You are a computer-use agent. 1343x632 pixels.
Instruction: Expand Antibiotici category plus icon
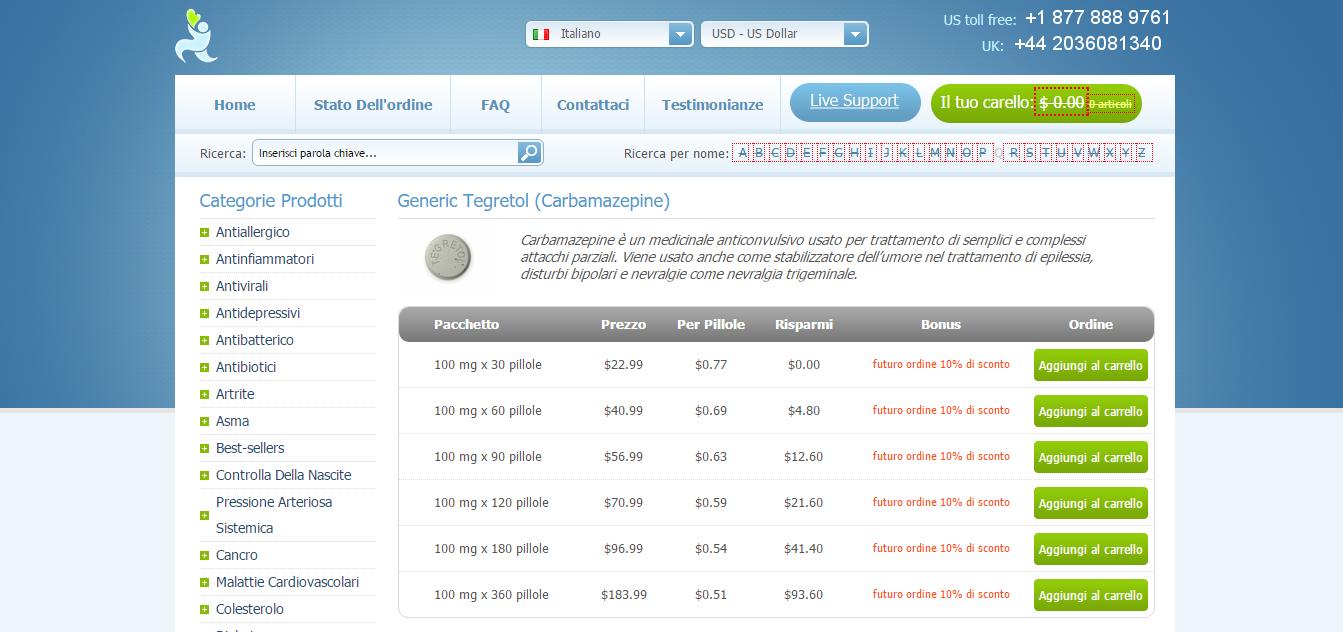point(204,368)
